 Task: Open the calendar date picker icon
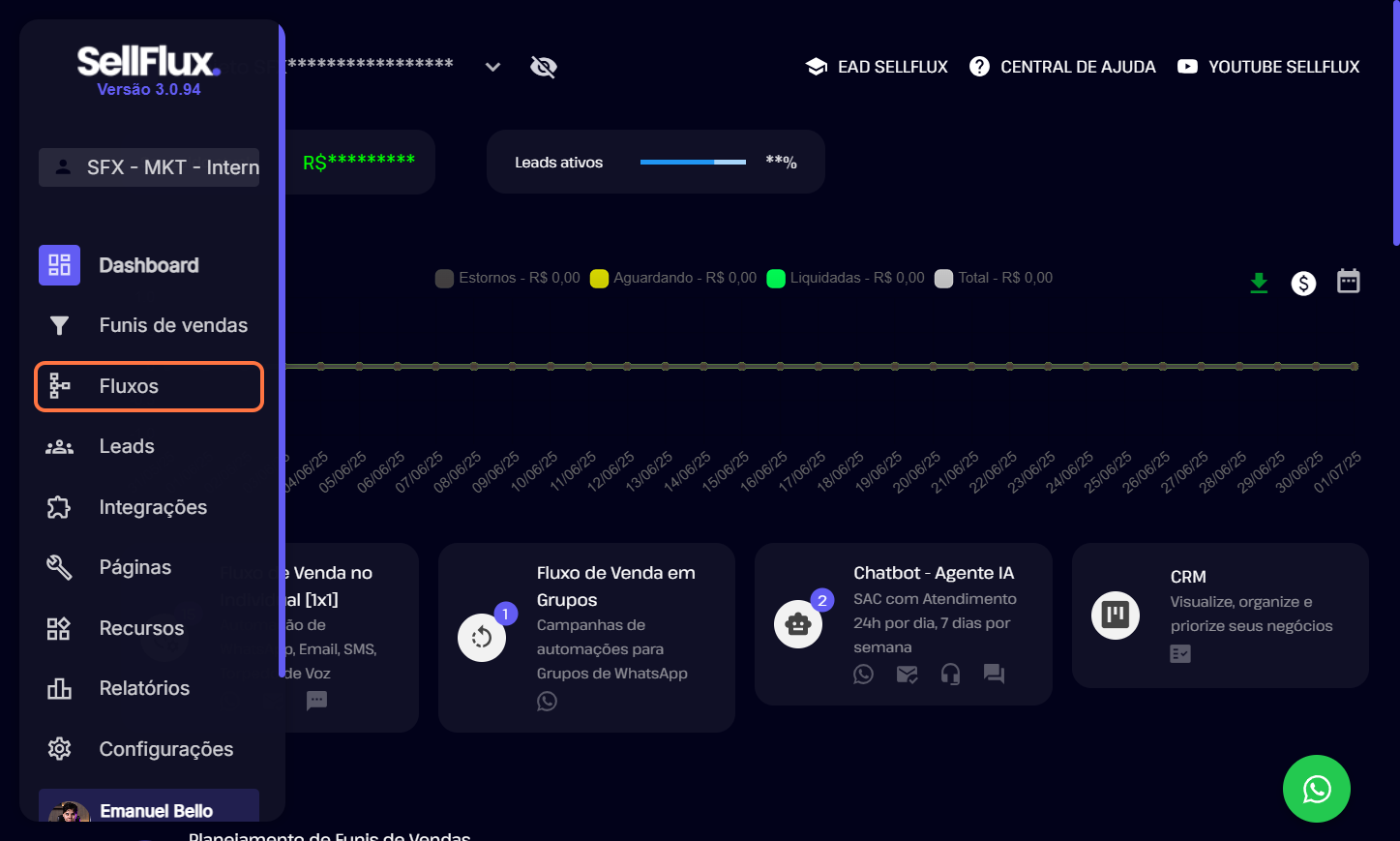pyautogui.click(x=1349, y=281)
